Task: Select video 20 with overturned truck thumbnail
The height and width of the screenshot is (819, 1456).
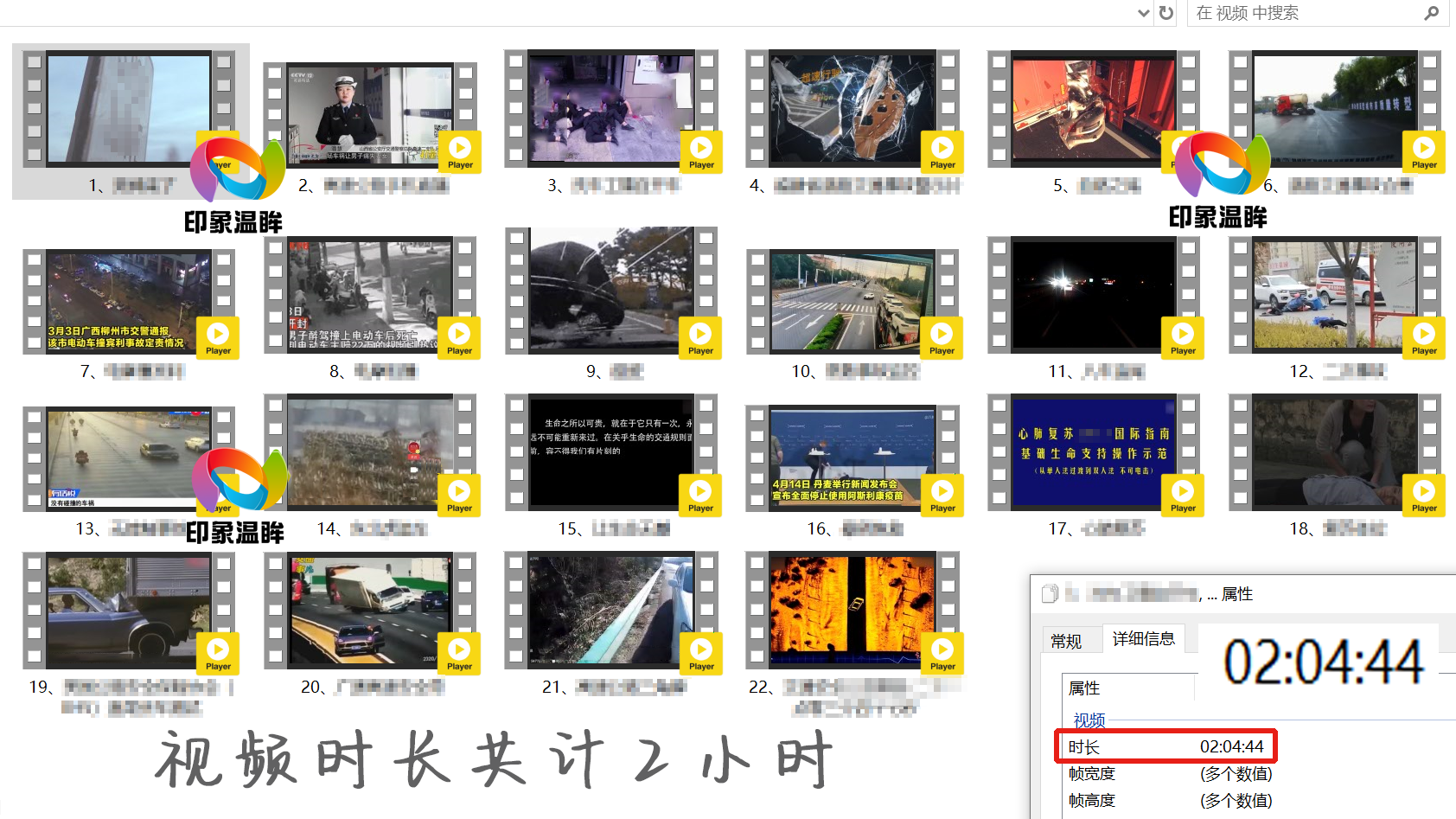Action: coord(370,611)
